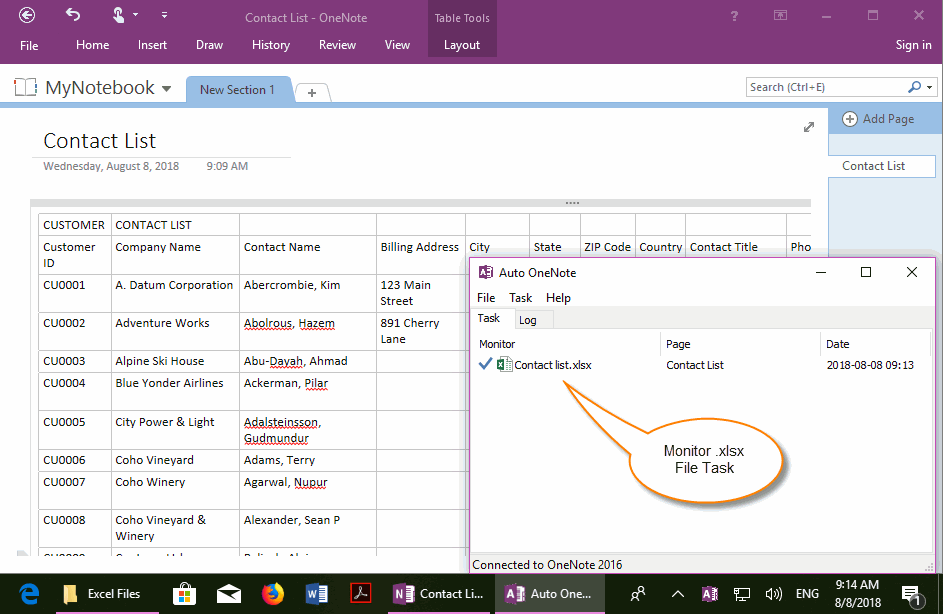This screenshot has height=614, width=943.
Task: Create a new section with plus tab
Action: [x=312, y=93]
